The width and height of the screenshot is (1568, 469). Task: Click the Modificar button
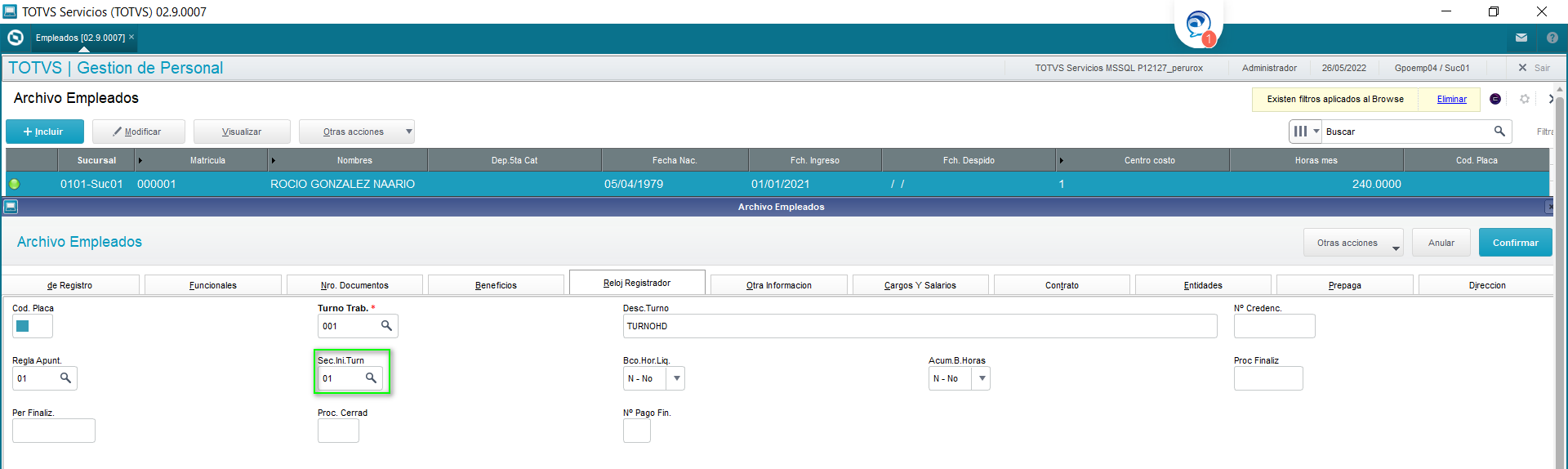click(x=138, y=132)
